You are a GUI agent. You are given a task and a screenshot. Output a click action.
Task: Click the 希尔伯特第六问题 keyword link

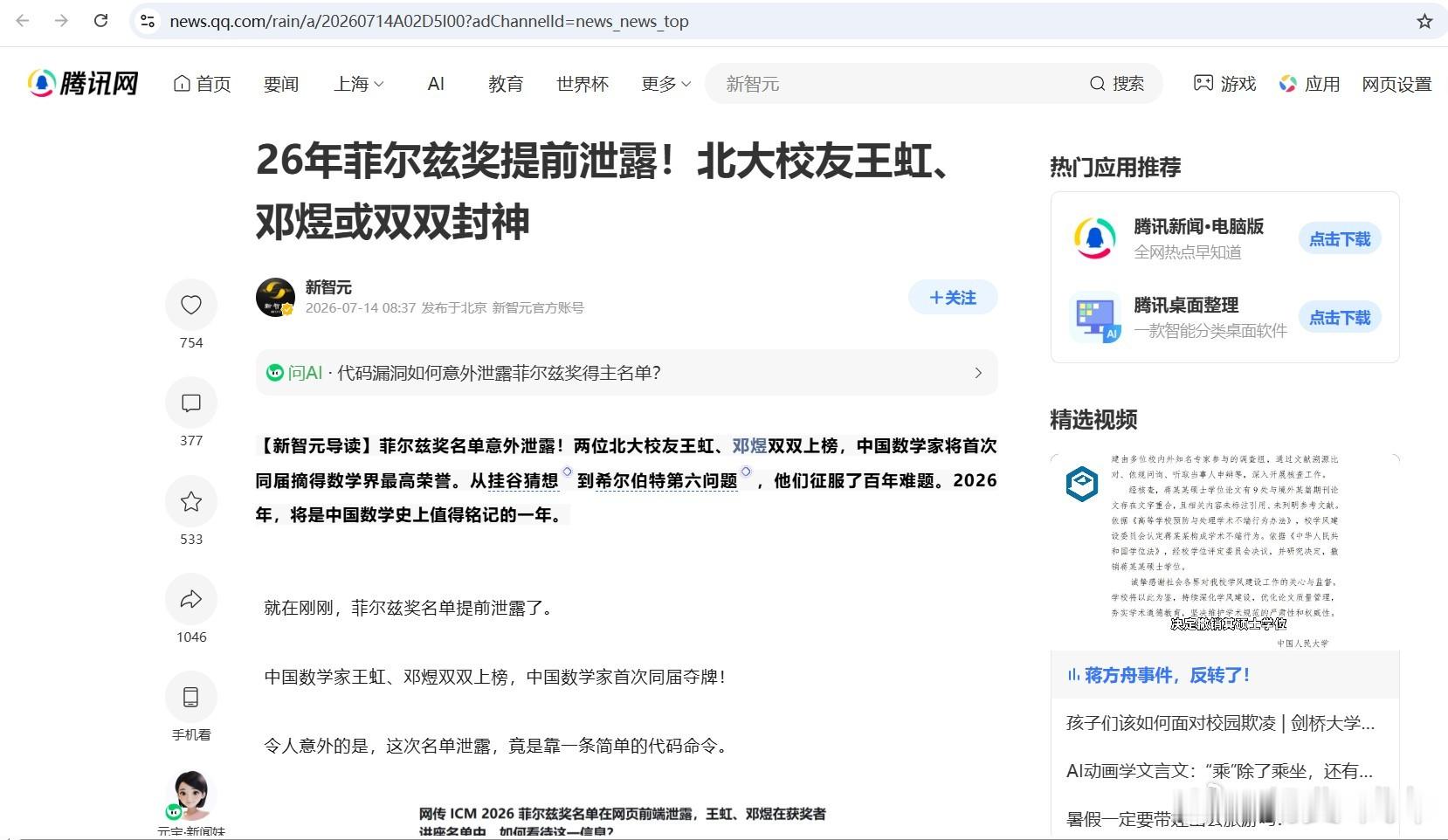(x=666, y=480)
